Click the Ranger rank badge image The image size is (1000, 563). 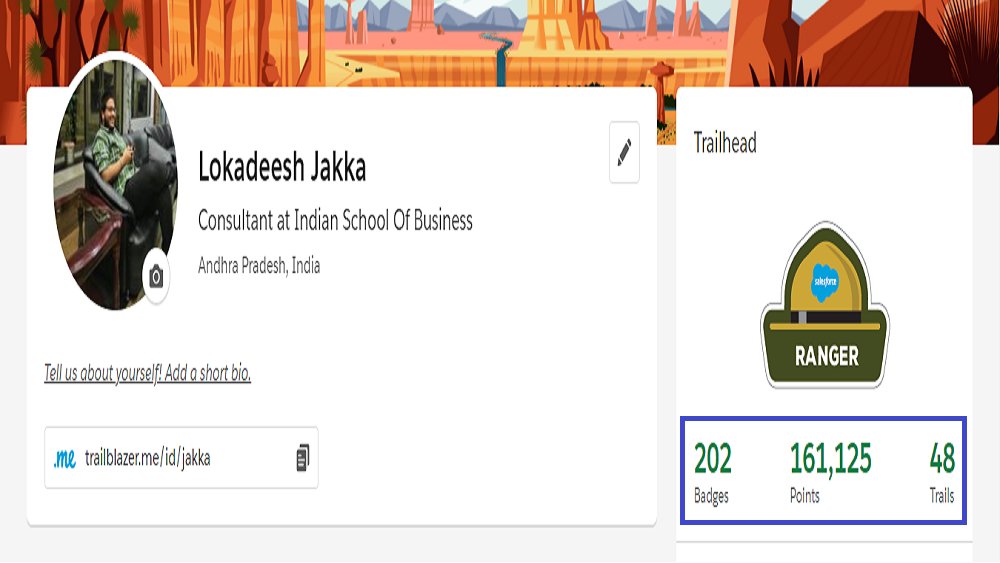[x=825, y=305]
